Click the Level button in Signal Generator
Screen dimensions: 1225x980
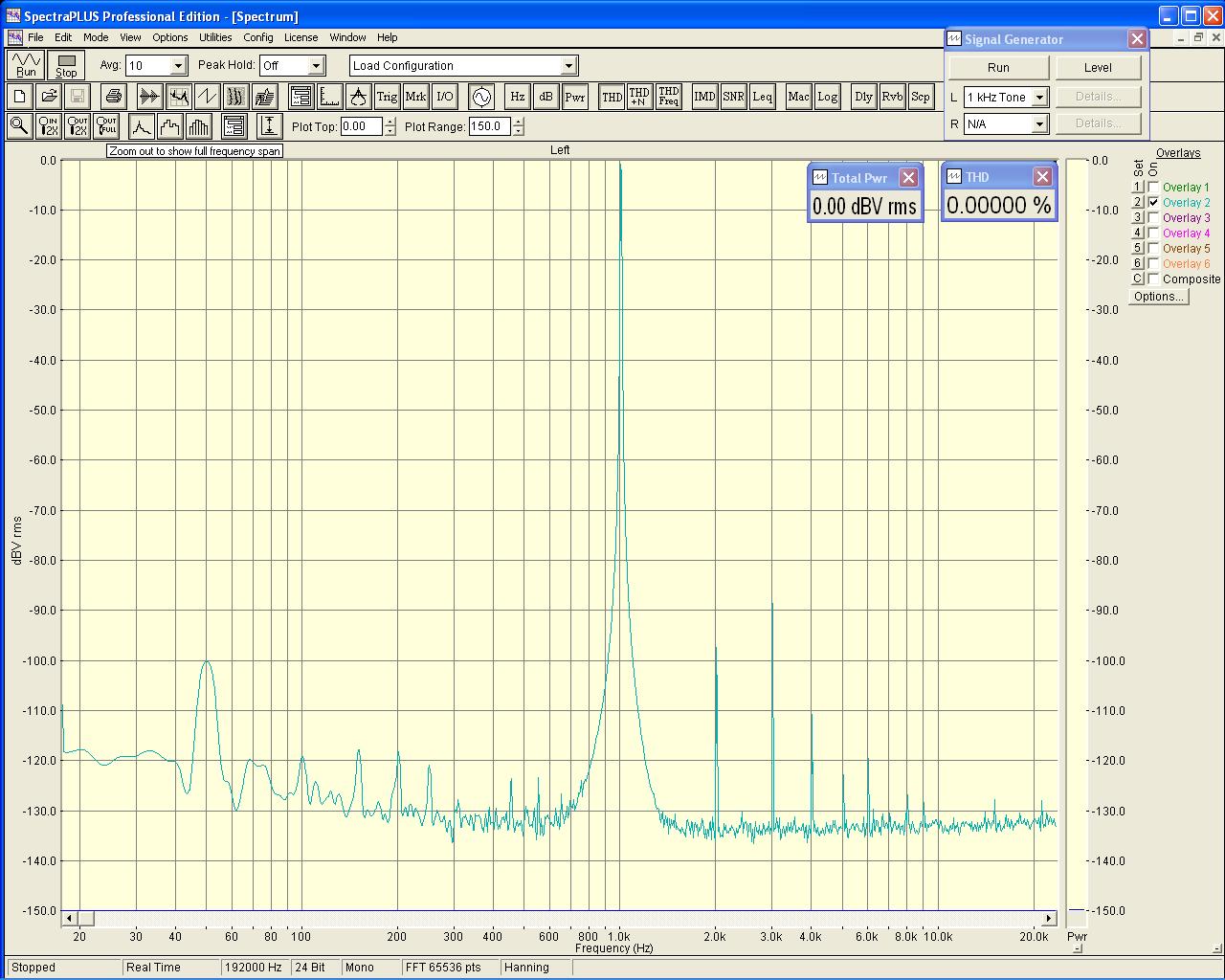1098,68
